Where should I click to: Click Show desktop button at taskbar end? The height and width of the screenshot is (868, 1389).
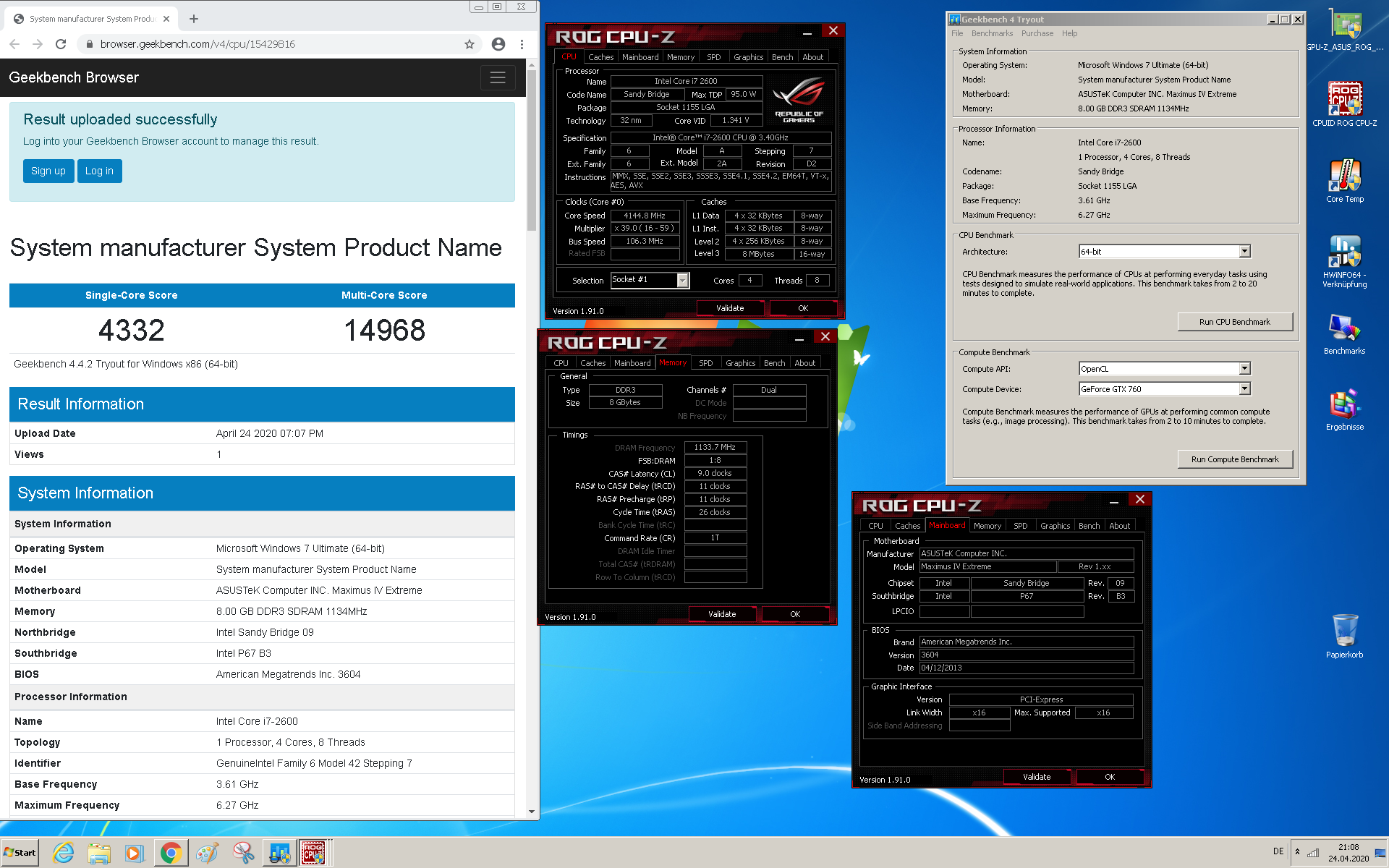[x=1381, y=853]
